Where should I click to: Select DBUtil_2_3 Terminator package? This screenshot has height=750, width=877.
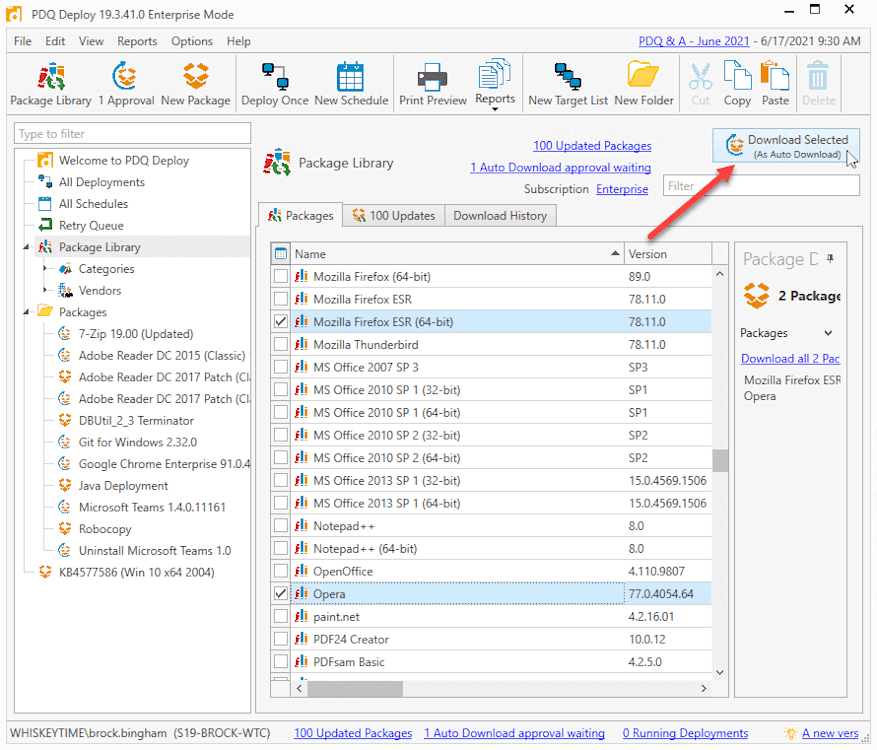tap(136, 421)
